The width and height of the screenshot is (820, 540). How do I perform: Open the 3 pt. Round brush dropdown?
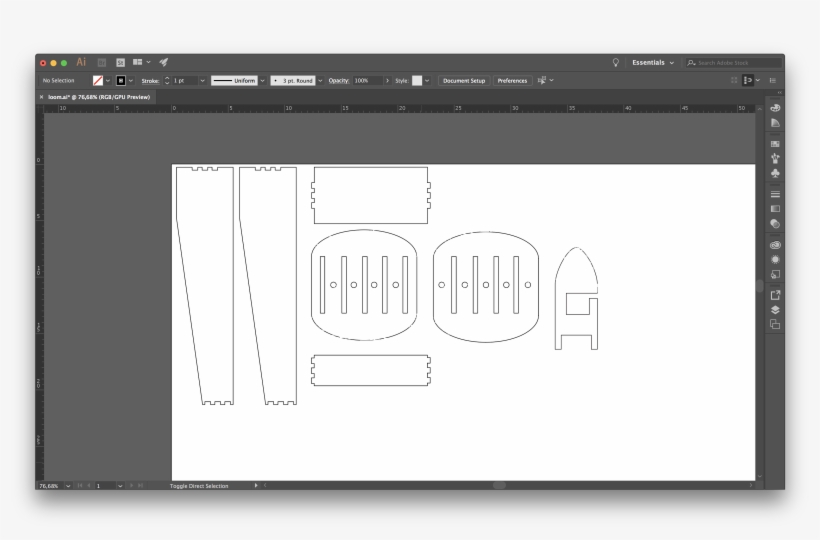(x=320, y=81)
